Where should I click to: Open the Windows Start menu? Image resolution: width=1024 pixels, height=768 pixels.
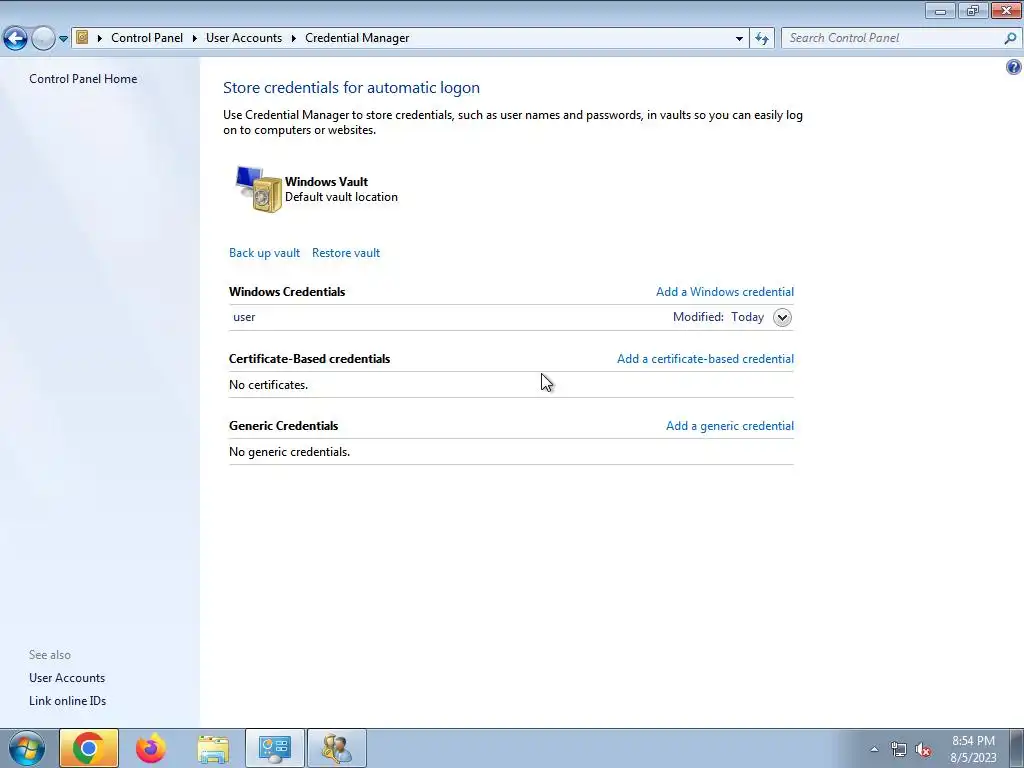[27, 748]
